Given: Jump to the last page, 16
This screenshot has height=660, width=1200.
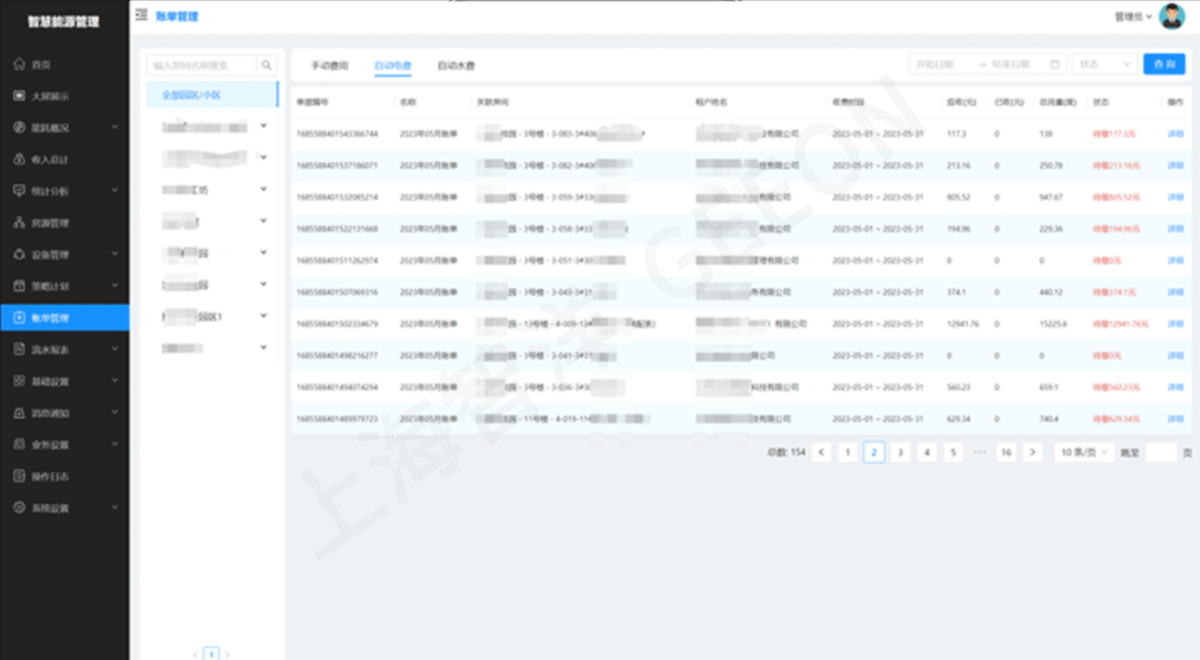Looking at the screenshot, I should 1006,452.
